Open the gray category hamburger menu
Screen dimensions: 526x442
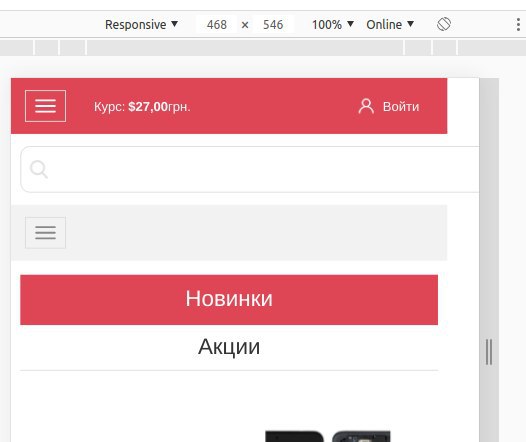(x=45, y=232)
